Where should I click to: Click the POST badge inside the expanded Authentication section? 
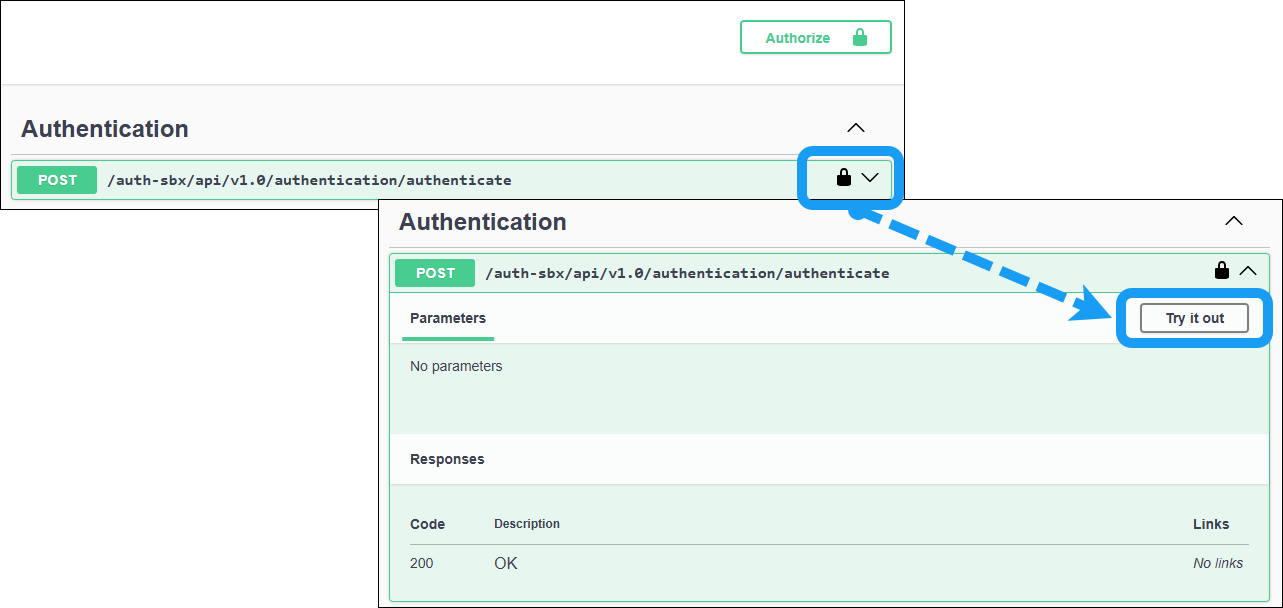tap(434, 272)
